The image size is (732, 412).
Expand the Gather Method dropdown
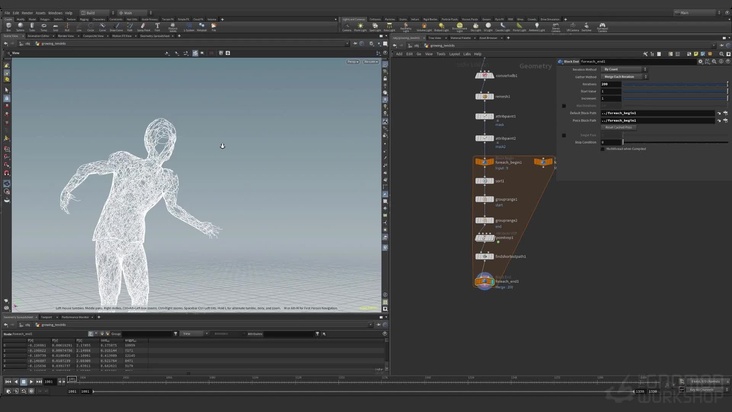[x=622, y=76]
